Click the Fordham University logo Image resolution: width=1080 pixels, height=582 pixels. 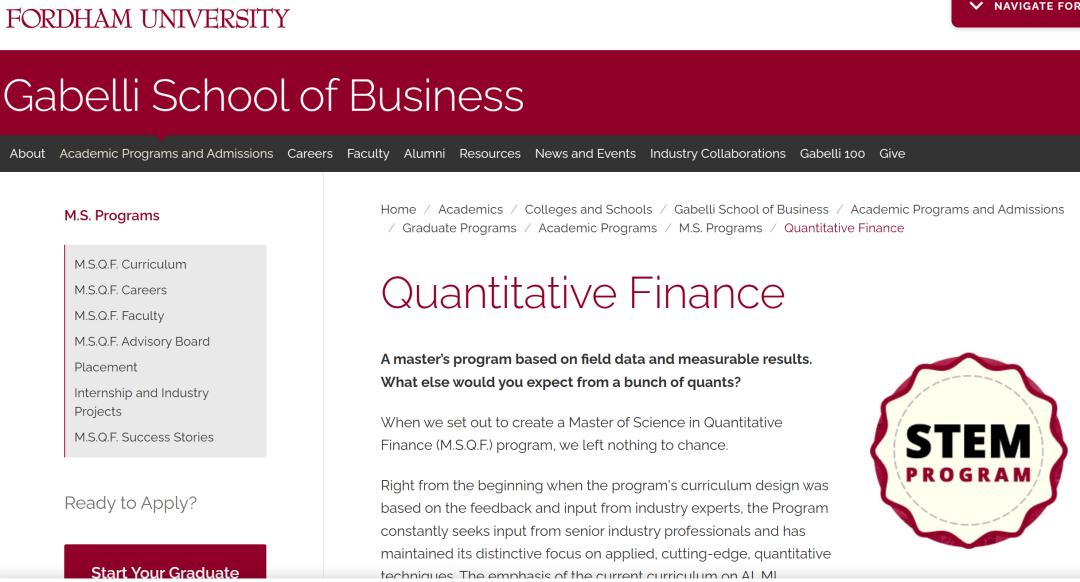148,18
